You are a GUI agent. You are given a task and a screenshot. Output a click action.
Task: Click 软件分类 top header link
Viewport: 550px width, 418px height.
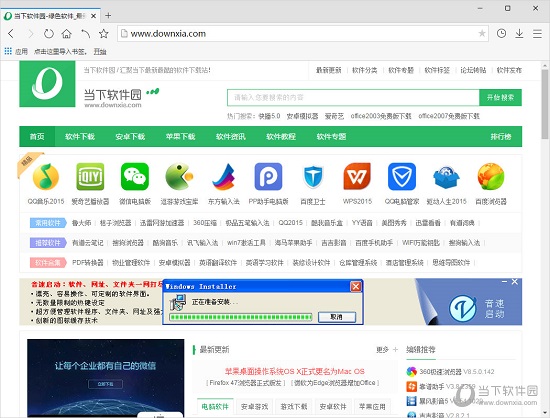365,70
